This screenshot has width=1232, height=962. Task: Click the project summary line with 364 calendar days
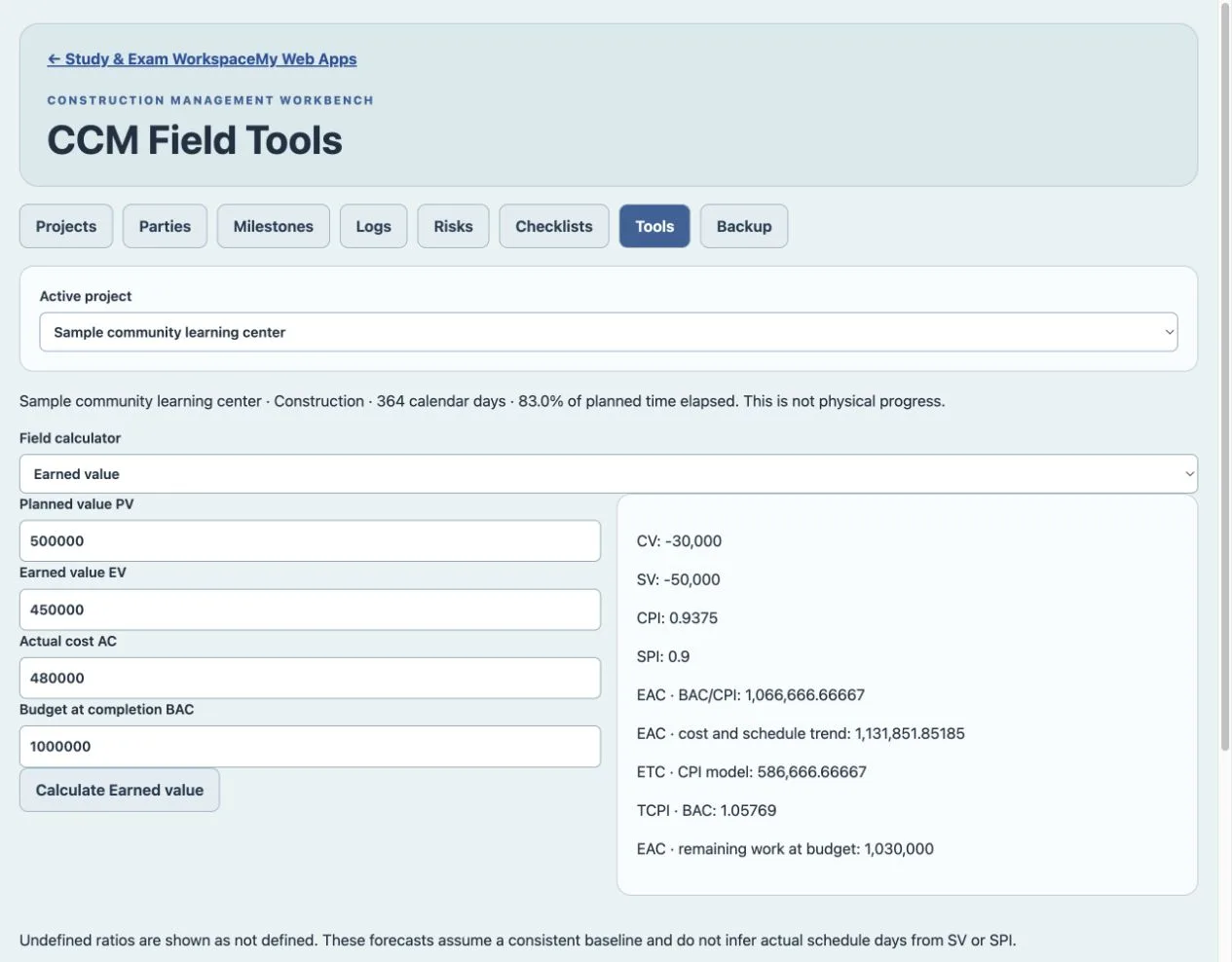(x=482, y=401)
